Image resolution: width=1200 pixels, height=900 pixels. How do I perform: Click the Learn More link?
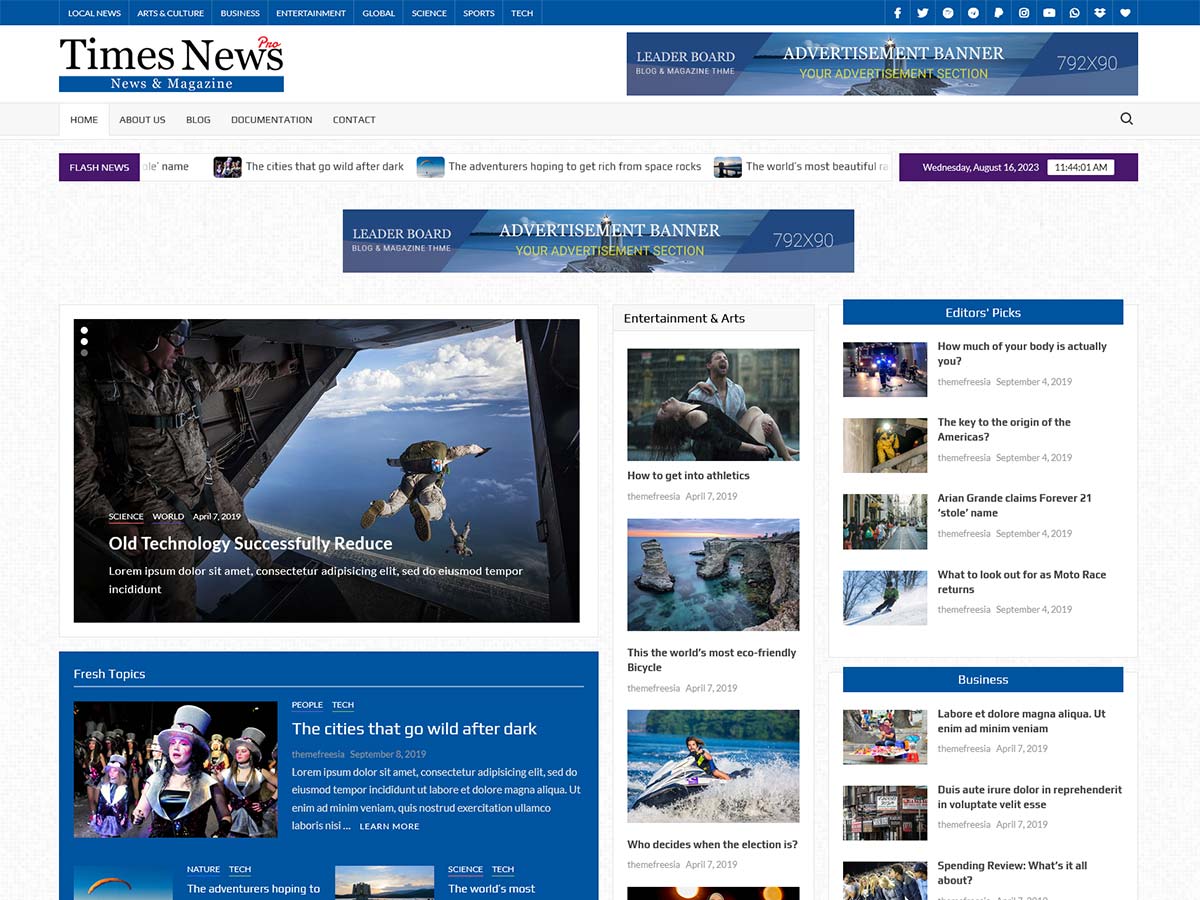[389, 827]
